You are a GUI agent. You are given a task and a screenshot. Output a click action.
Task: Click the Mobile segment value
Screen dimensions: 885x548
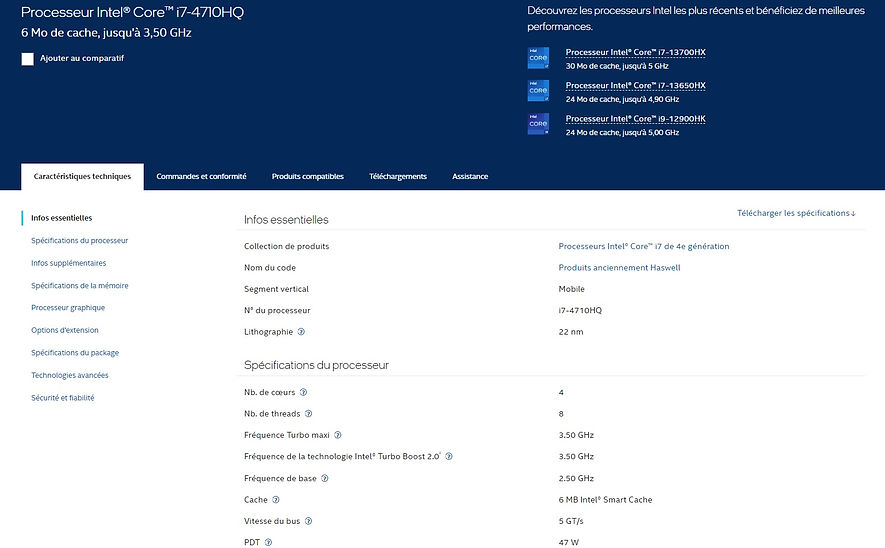(571, 289)
